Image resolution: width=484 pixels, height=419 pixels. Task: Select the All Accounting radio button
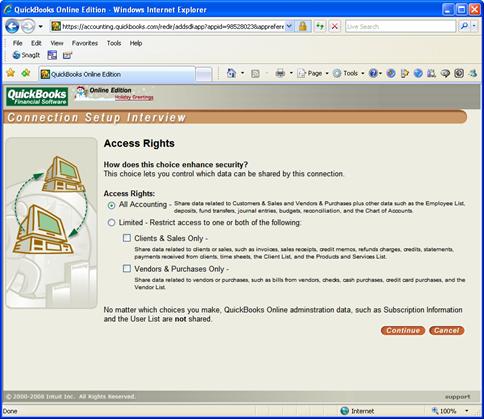pyautogui.click(x=111, y=205)
